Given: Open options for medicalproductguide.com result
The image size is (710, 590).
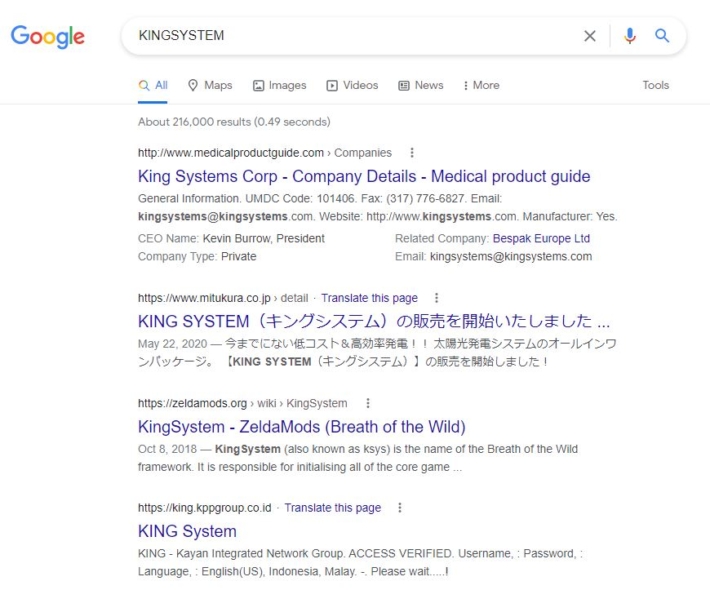Looking at the screenshot, I should click(412, 153).
